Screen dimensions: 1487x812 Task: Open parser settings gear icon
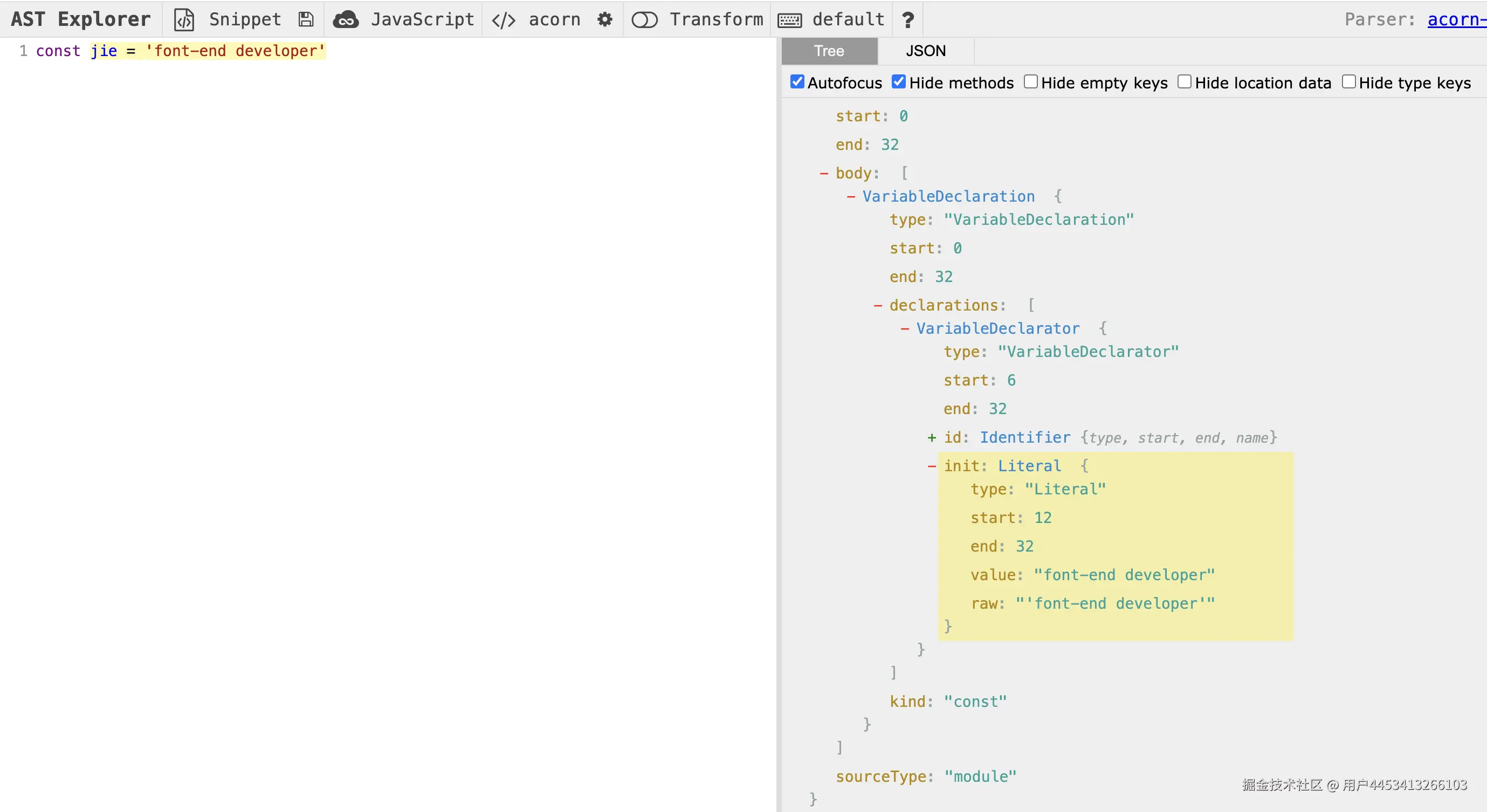click(604, 19)
